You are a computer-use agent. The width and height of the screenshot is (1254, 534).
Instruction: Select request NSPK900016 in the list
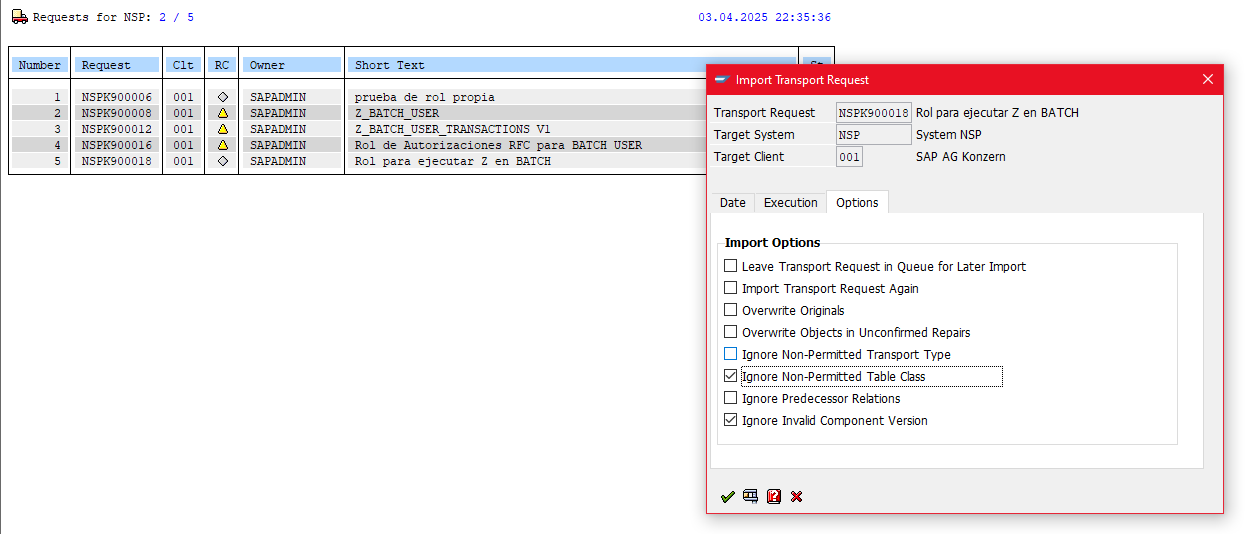point(117,145)
